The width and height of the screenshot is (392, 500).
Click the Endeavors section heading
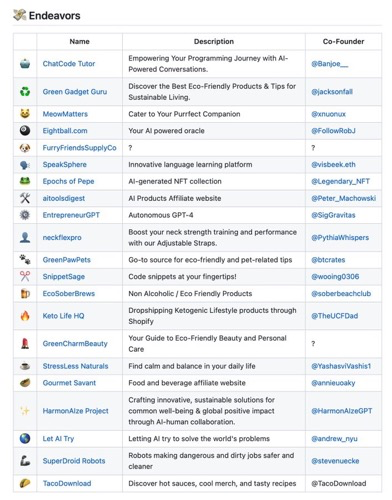pos(54,16)
